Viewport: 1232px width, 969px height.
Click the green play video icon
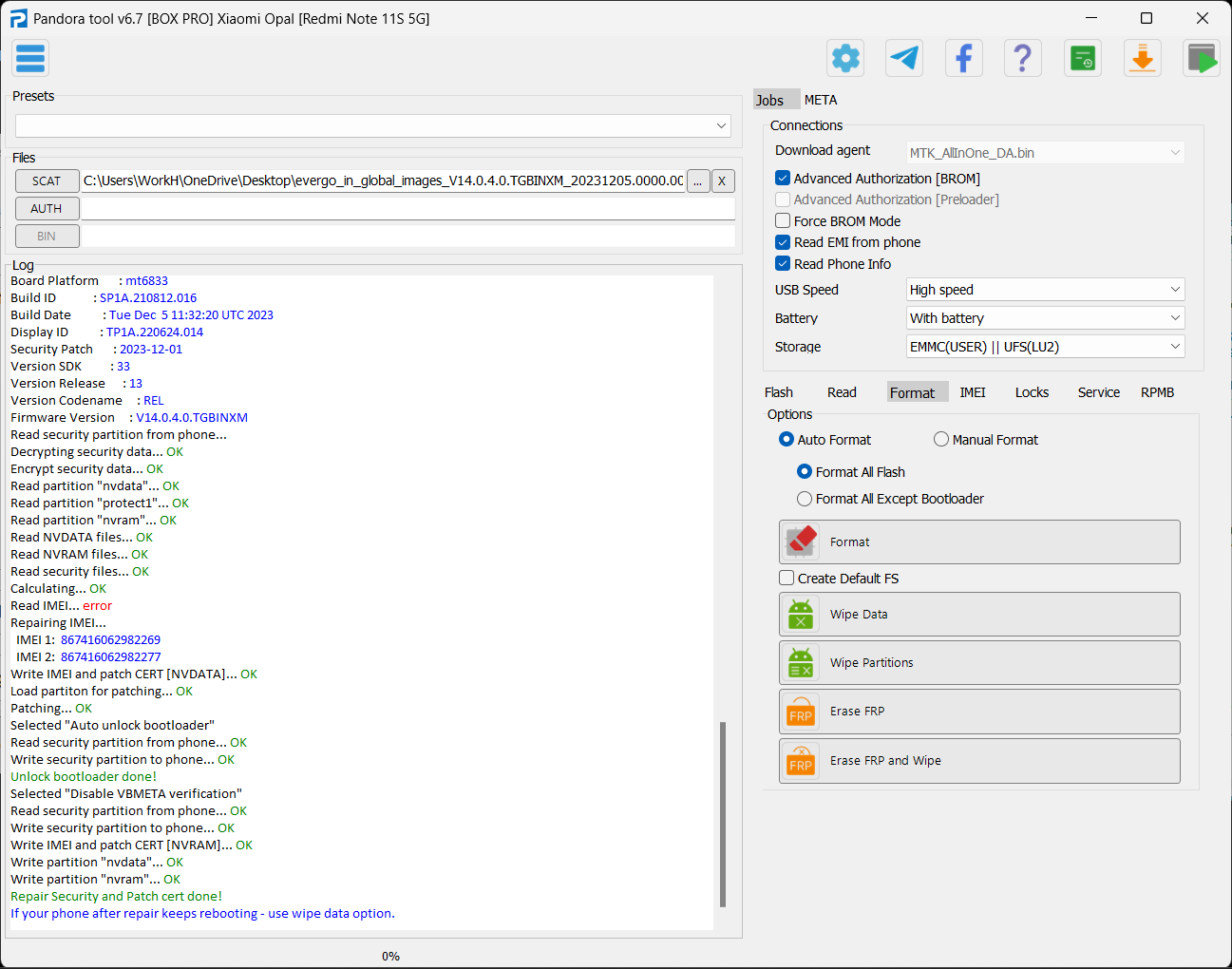point(1202,58)
